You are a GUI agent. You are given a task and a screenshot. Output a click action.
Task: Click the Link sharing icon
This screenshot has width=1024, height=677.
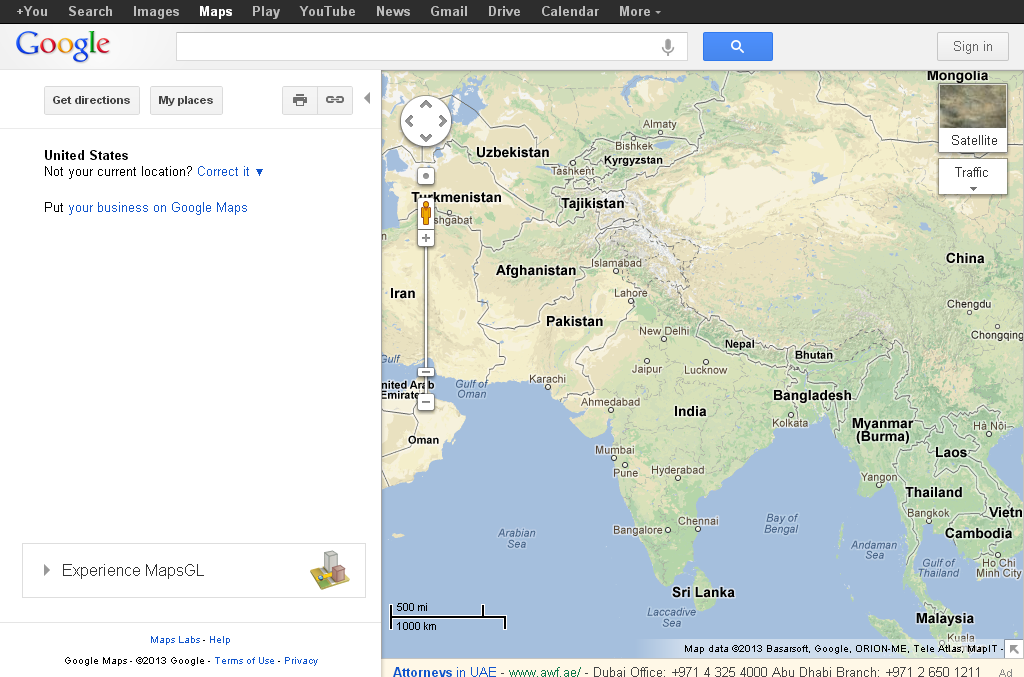[x=334, y=100]
